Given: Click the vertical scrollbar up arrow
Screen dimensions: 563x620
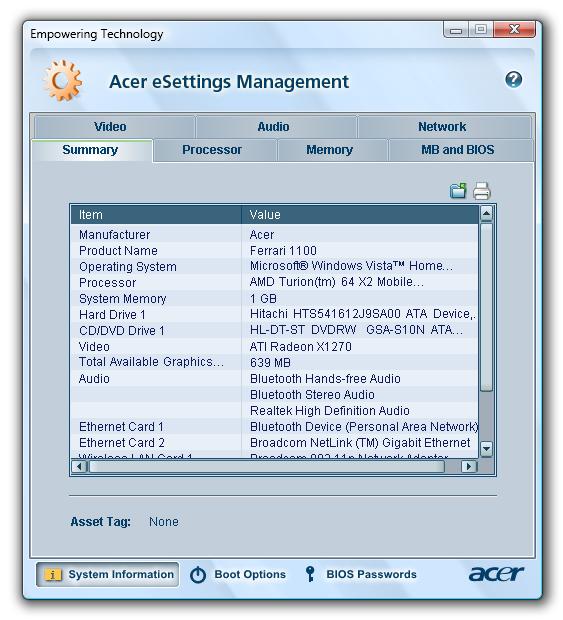Looking at the screenshot, I should pyautogui.click(x=486, y=214).
